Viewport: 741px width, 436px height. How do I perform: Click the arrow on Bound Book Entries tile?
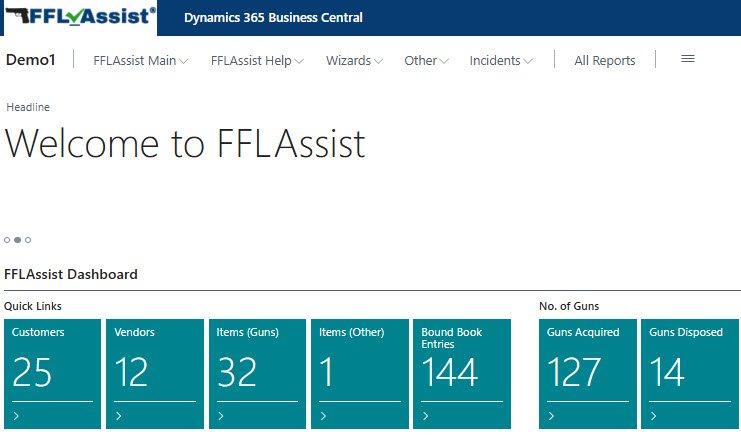[425, 416]
